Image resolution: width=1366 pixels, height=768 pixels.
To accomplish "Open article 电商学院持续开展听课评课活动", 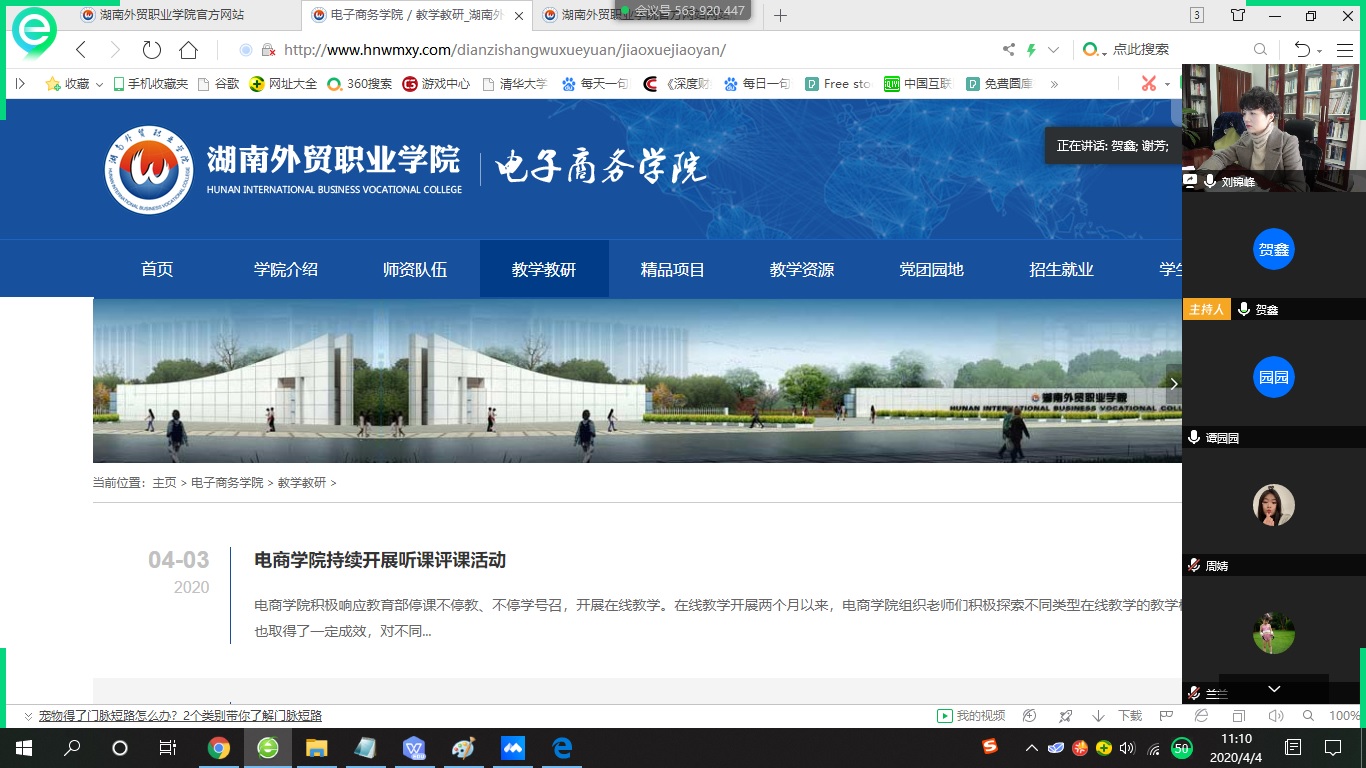I will pos(380,560).
